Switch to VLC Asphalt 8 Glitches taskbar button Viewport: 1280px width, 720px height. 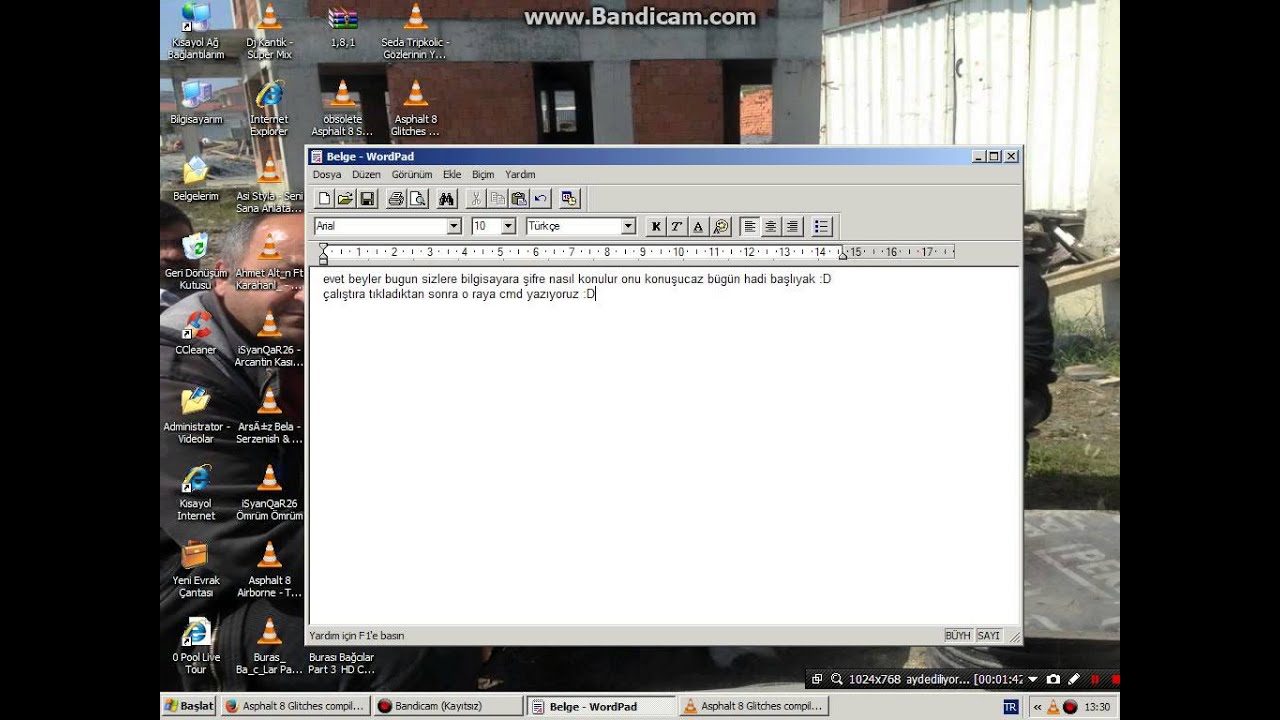[754, 706]
